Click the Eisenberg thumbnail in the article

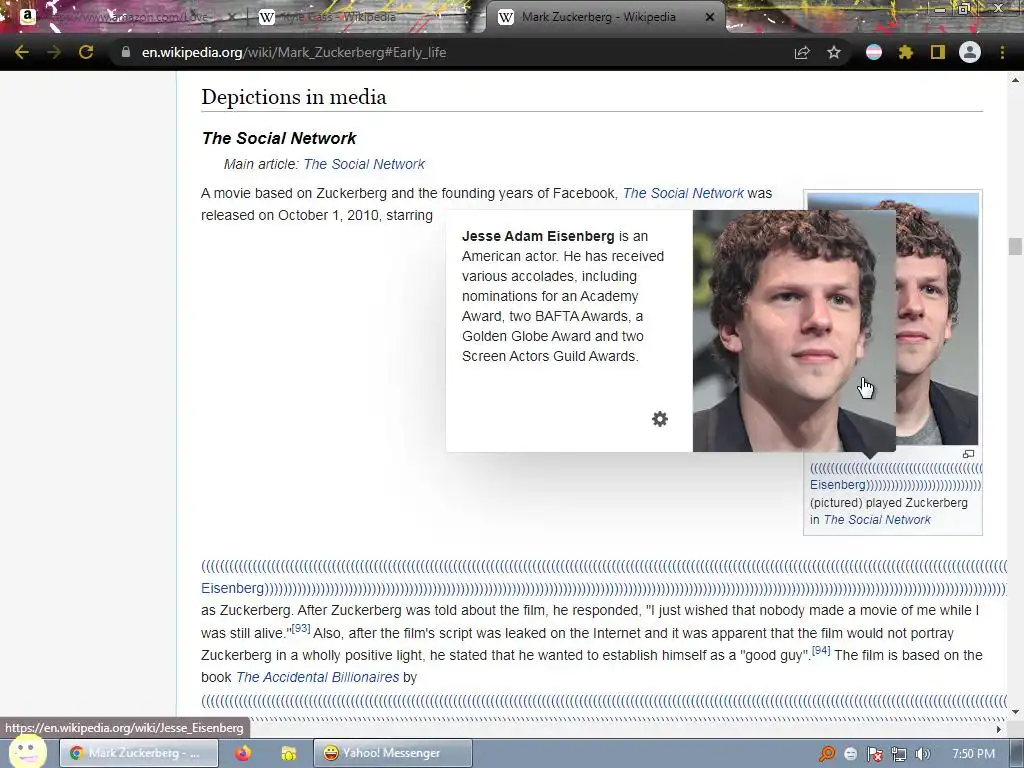938,319
